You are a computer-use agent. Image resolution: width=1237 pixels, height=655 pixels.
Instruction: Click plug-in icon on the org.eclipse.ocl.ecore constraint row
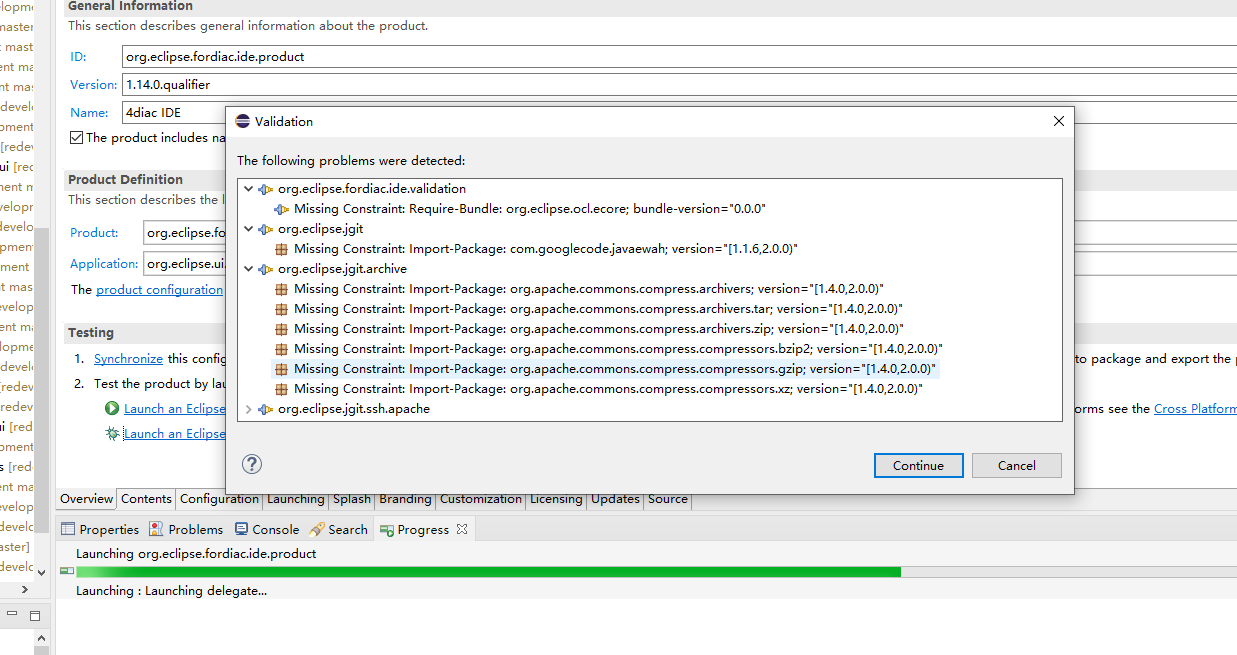click(282, 209)
